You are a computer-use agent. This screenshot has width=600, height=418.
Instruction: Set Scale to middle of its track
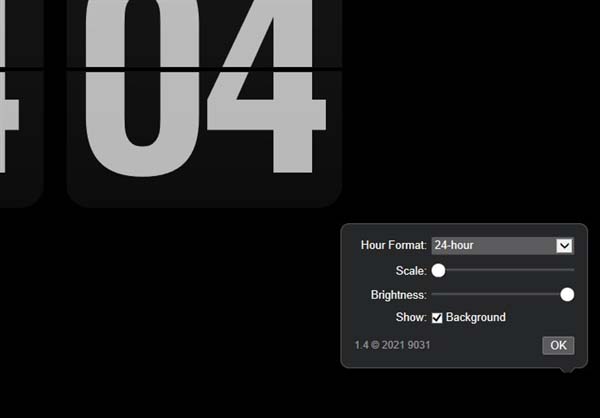click(503, 270)
